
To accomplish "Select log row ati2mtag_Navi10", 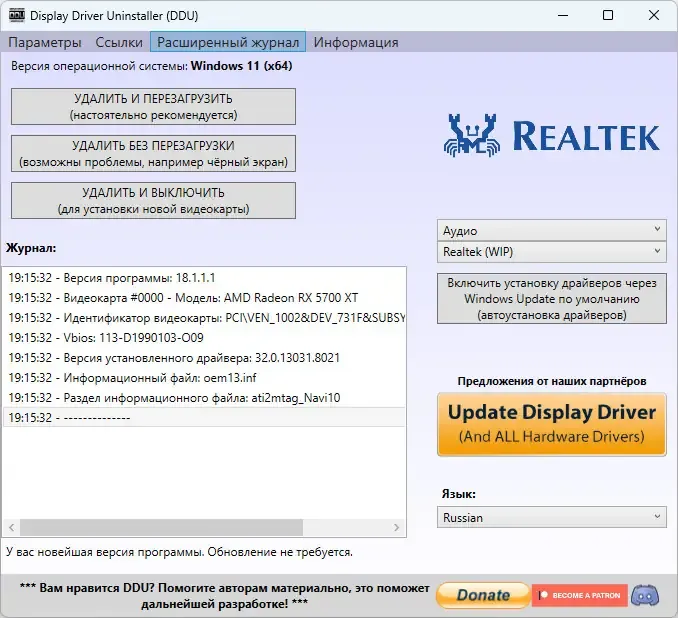I will [204, 397].
